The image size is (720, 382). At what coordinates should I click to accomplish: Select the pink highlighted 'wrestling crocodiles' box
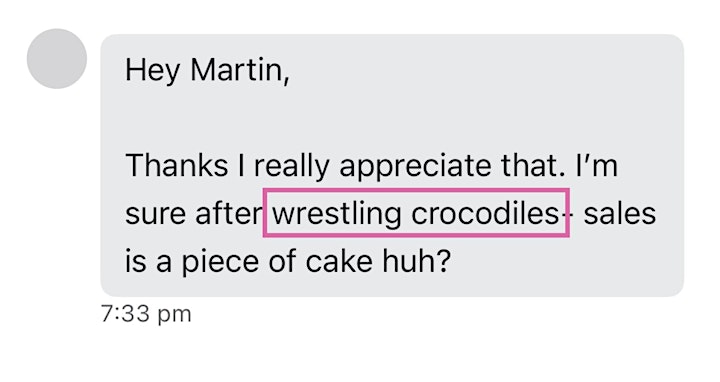tap(416, 213)
